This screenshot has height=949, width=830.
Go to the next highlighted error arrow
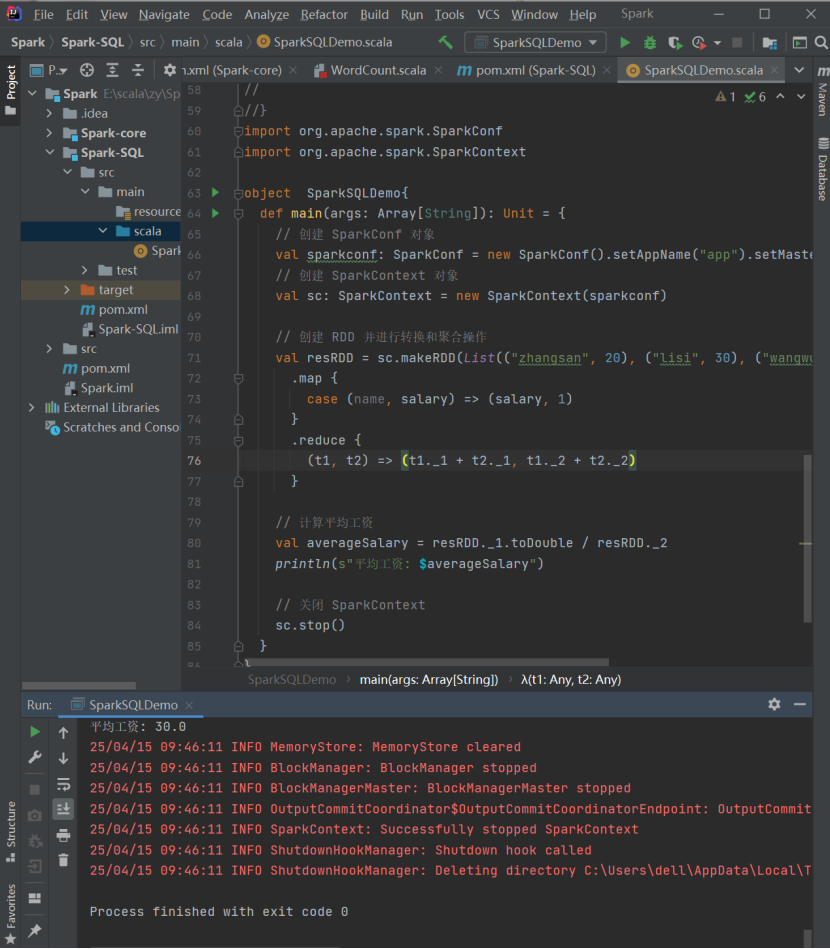(x=801, y=96)
